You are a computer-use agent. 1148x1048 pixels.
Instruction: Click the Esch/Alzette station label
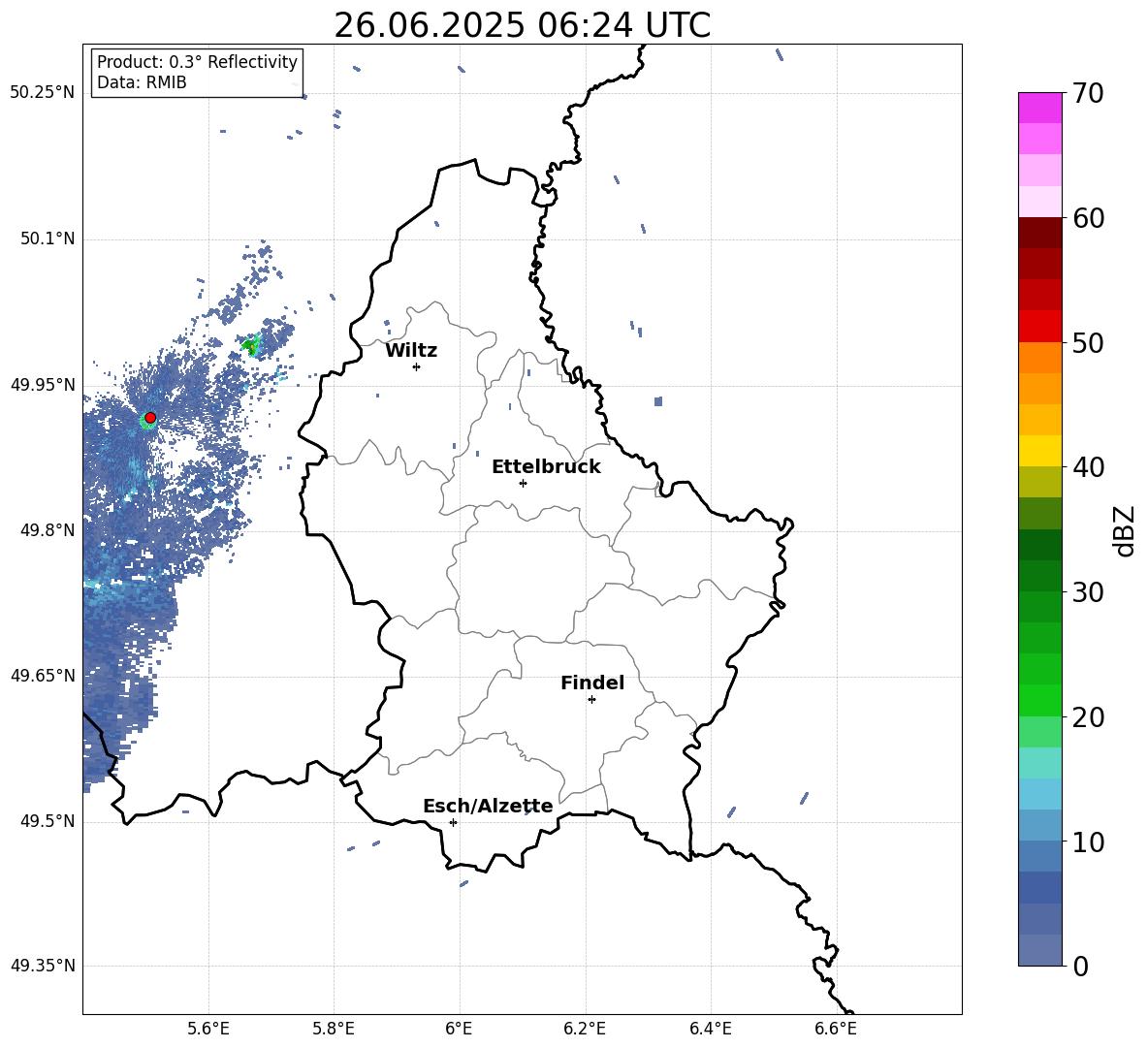[x=488, y=807]
